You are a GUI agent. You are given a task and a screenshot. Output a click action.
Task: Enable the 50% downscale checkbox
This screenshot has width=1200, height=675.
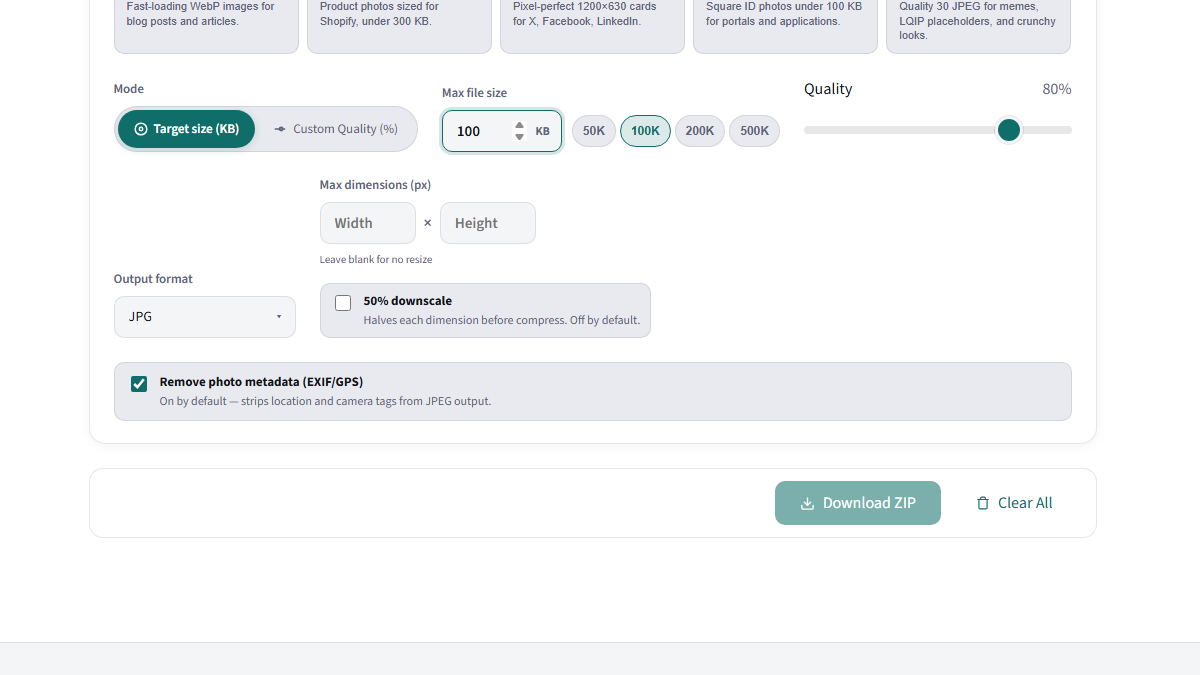click(343, 303)
